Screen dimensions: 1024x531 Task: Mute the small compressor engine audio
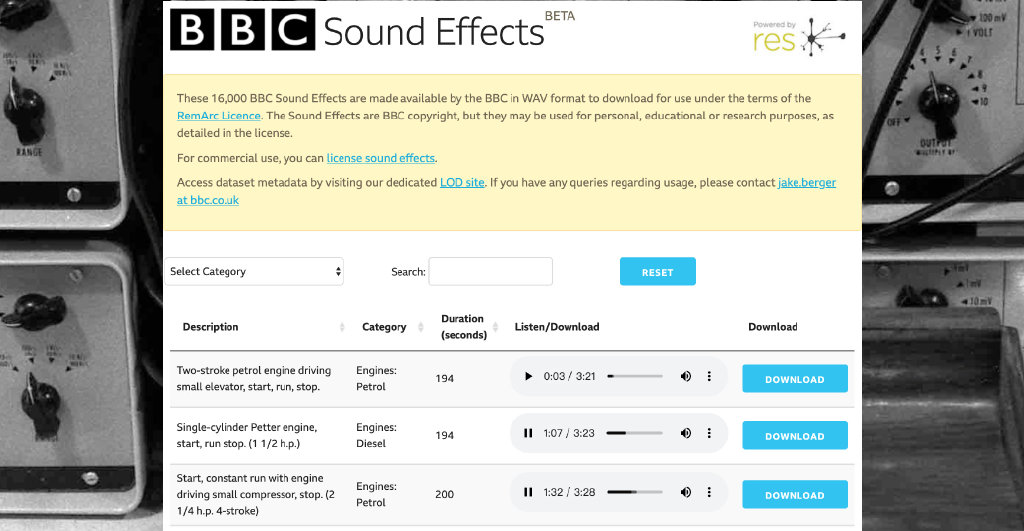point(686,493)
